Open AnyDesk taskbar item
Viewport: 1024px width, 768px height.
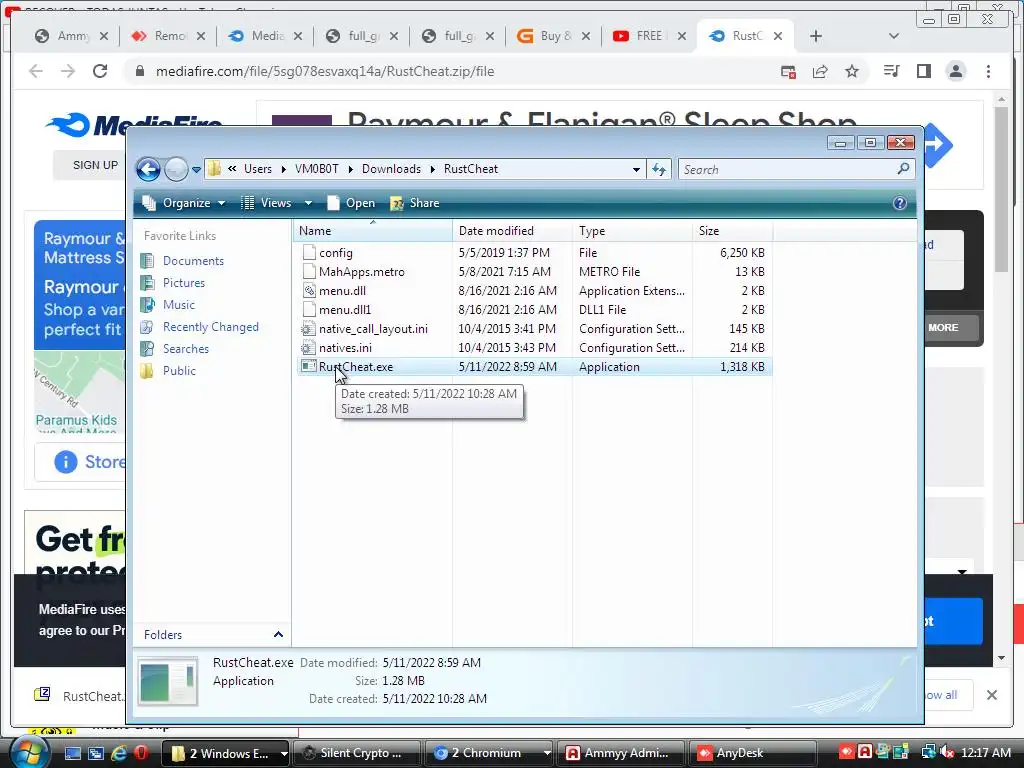tap(753, 753)
